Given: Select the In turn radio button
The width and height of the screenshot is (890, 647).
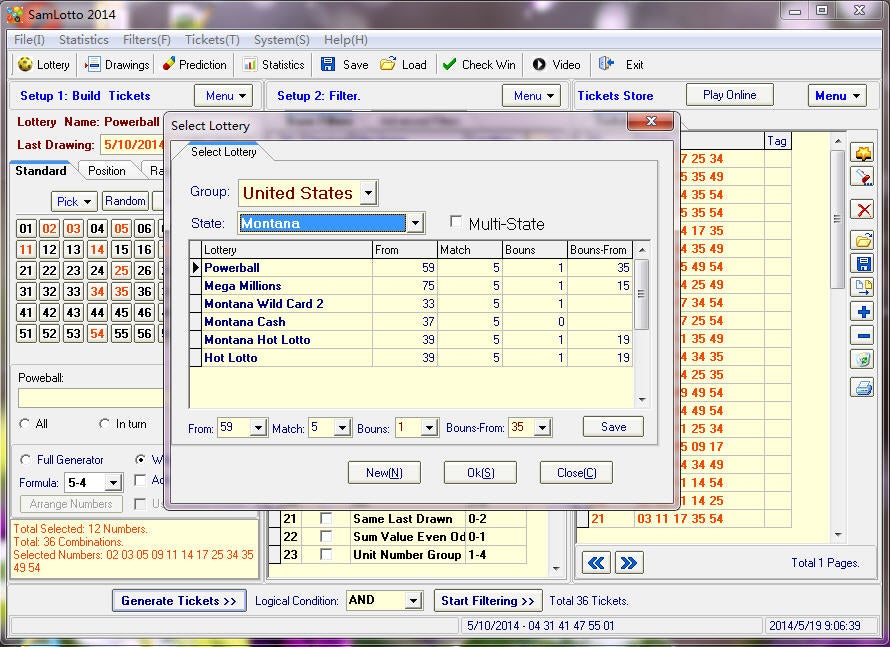Looking at the screenshot, I should [104, 424].
